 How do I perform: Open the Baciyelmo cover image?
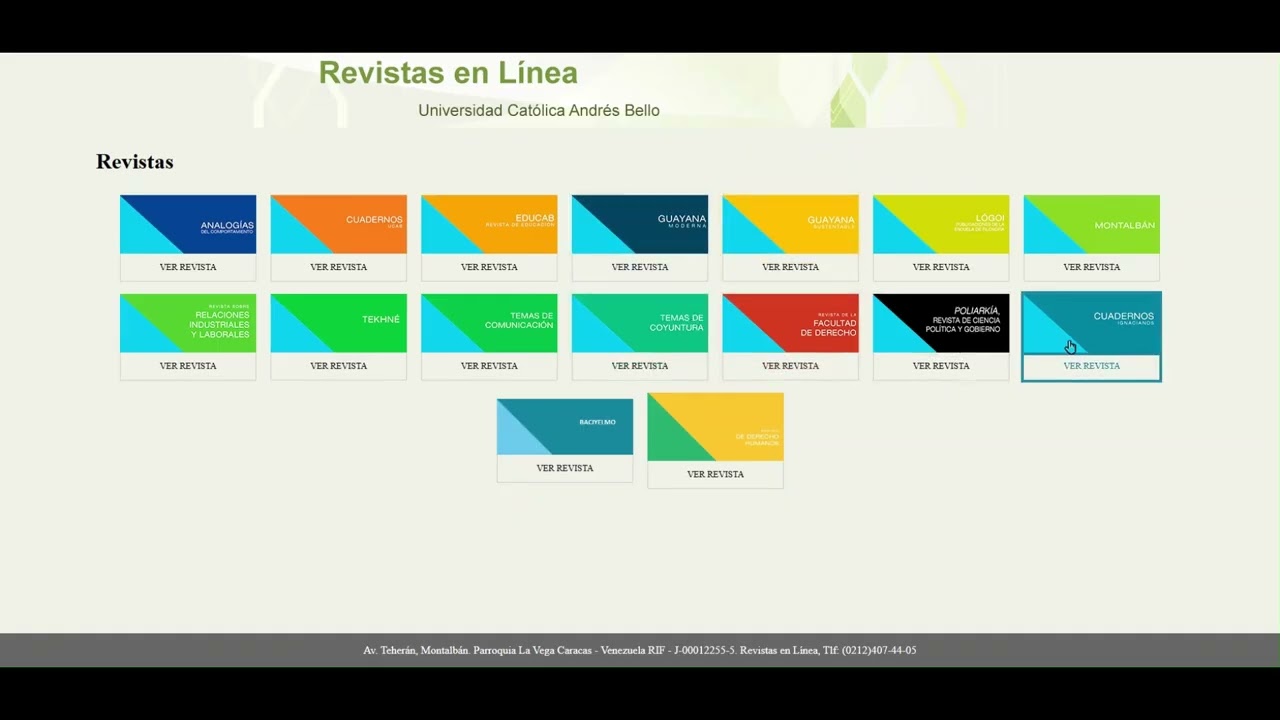tap(565, 427)
